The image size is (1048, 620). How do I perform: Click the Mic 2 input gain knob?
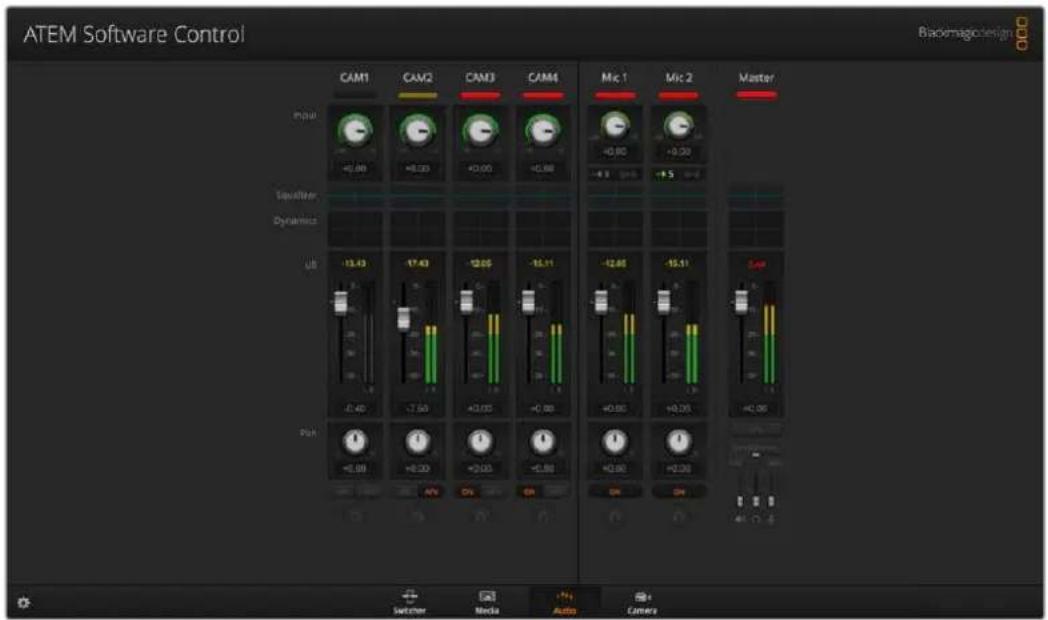[678, 126]
